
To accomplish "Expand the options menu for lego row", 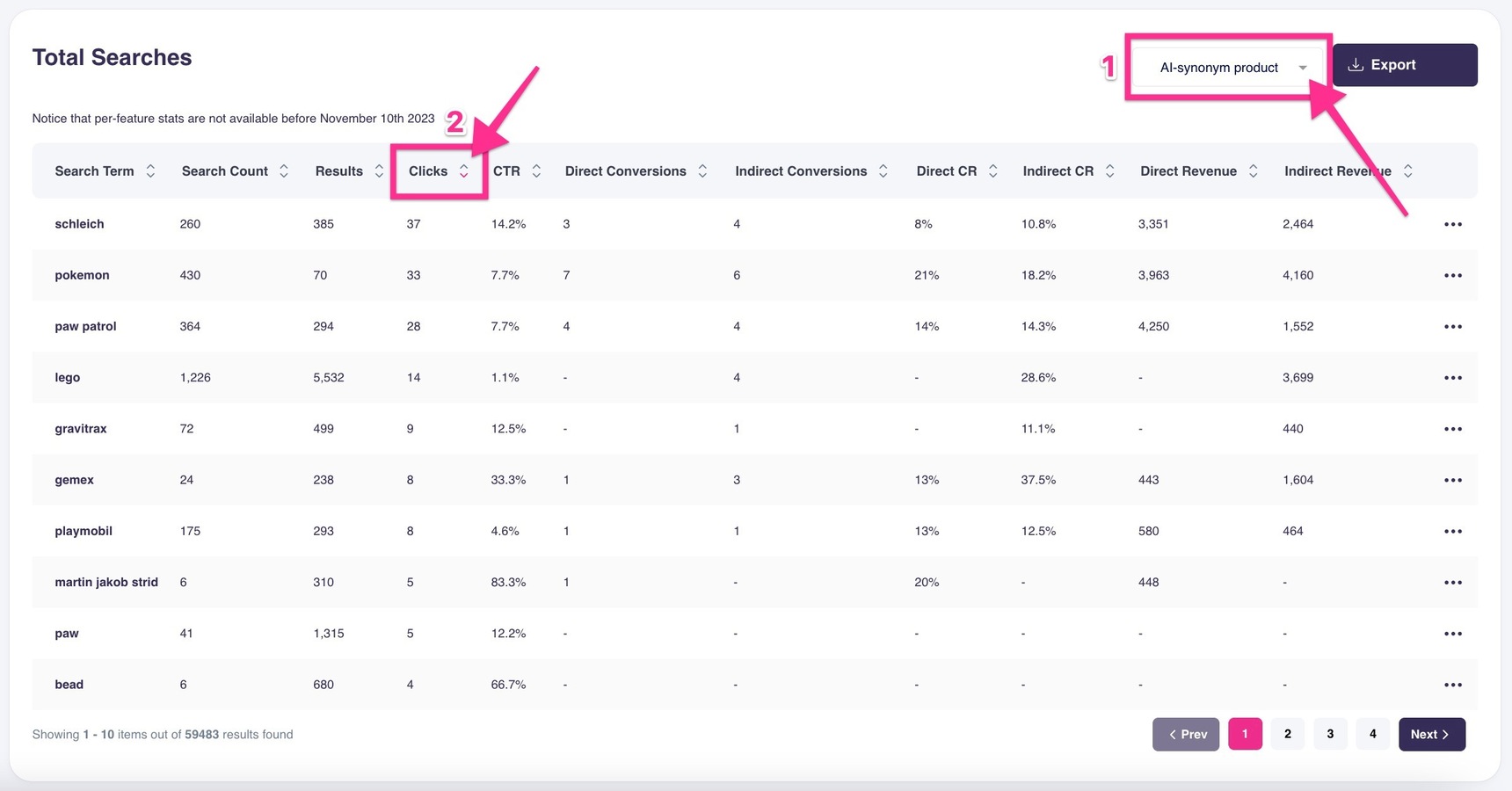I will (1452, 378).
